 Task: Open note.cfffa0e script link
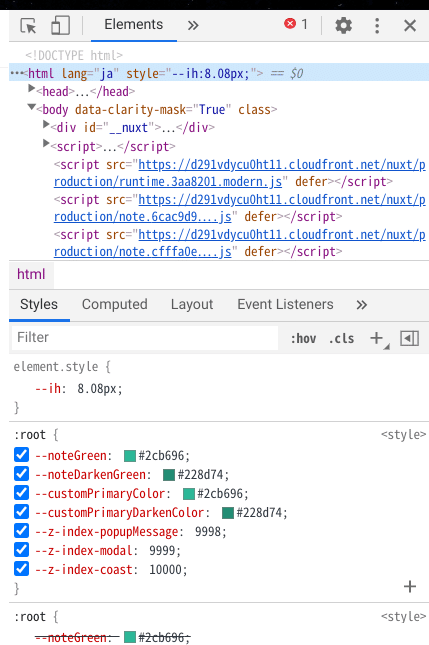pyautogui.click(x=239, y=243)
